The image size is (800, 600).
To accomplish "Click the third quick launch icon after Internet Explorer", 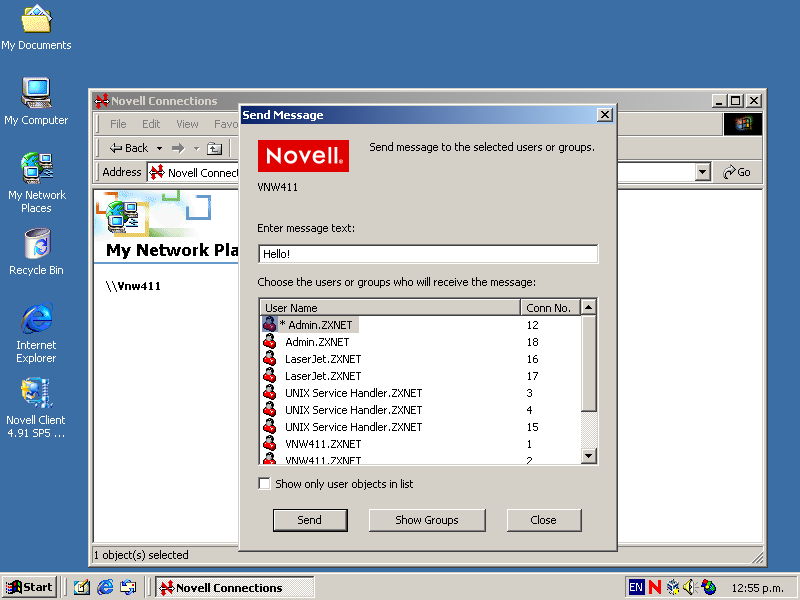I will click(128, 588).
